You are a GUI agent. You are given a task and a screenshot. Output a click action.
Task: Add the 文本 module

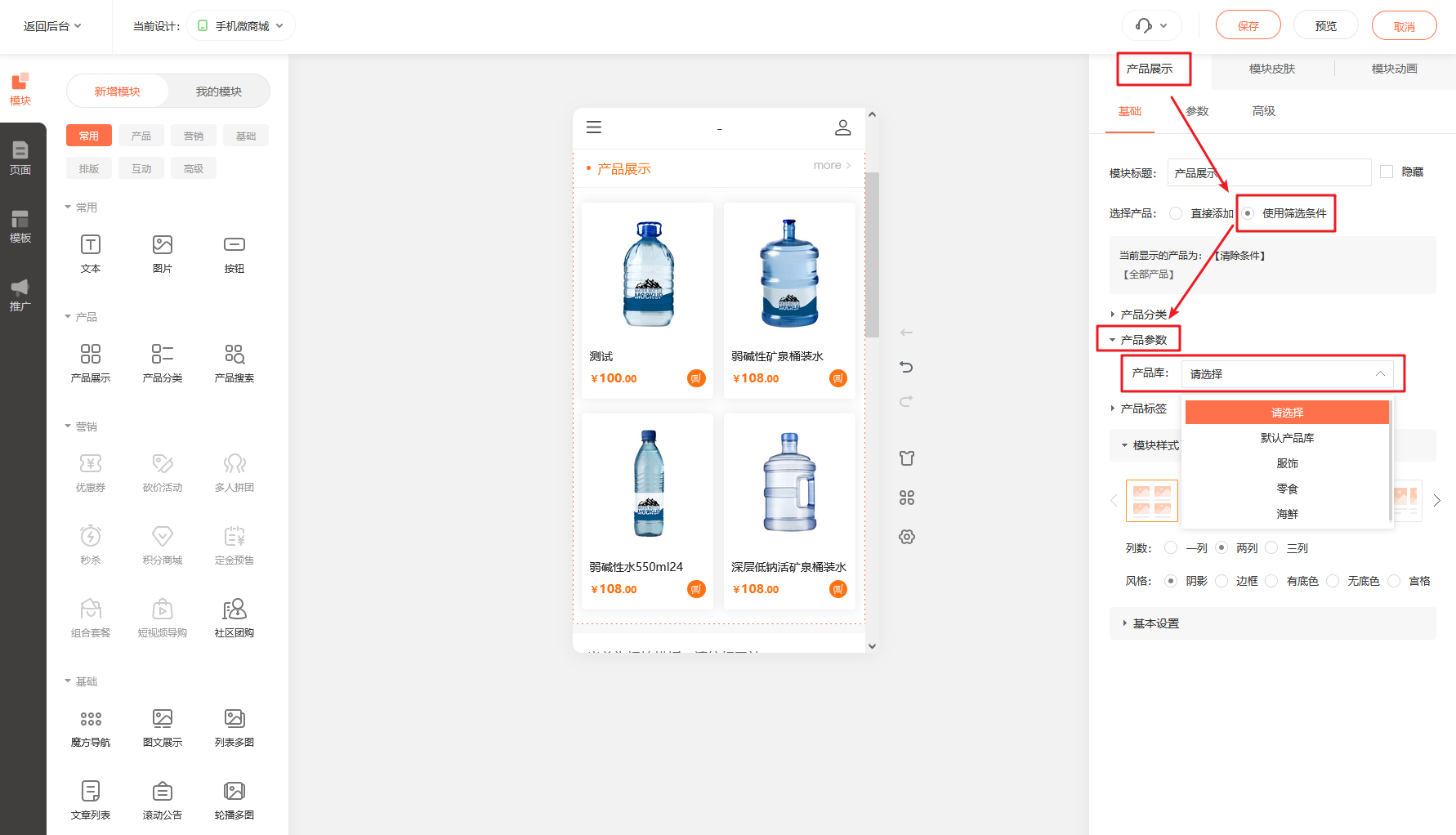91,253
